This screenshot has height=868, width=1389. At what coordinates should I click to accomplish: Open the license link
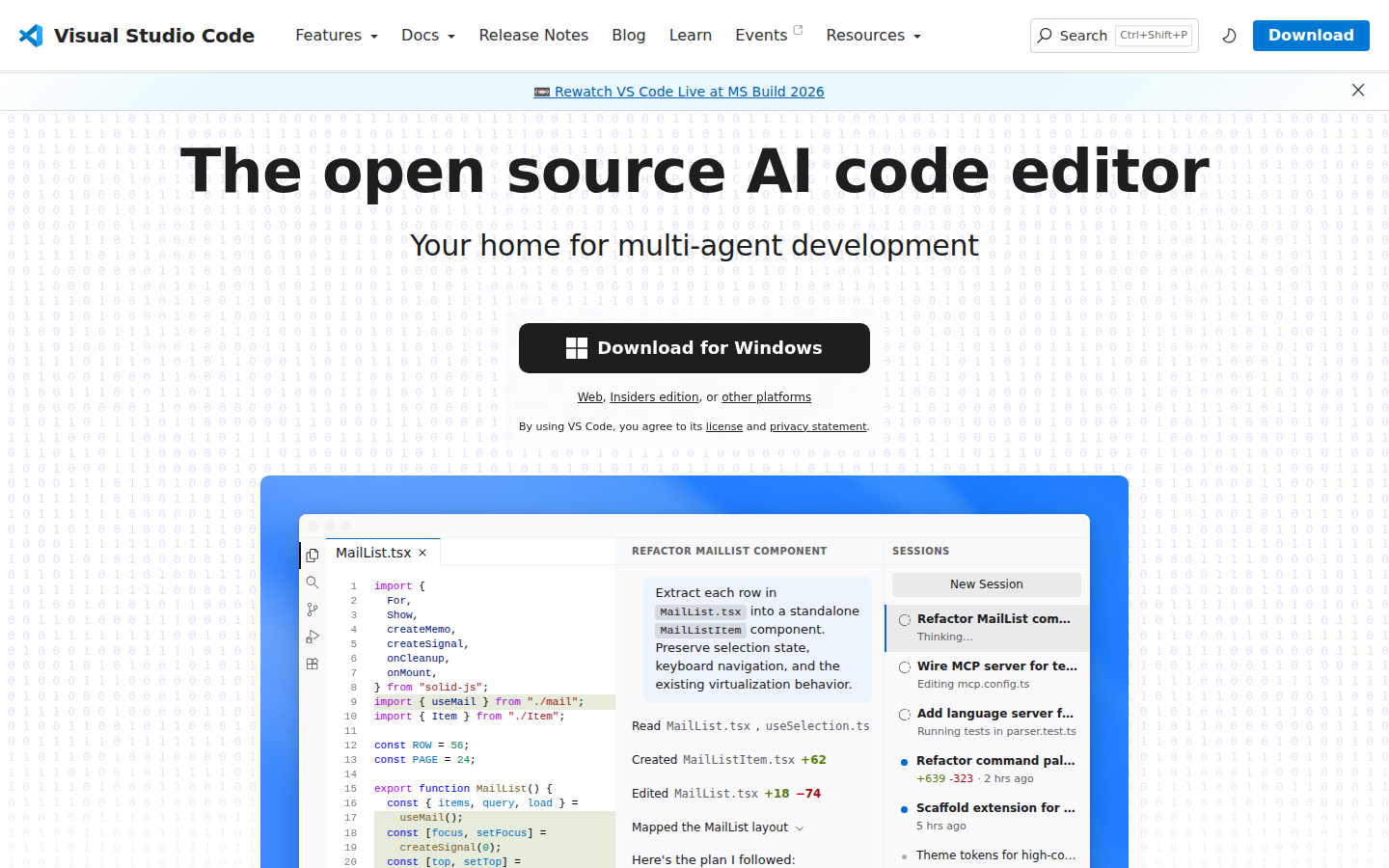point(724,426)
